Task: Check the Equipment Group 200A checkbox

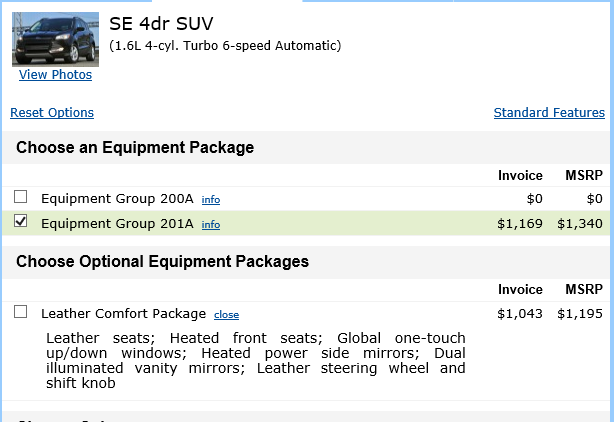Action: (21, 197)
